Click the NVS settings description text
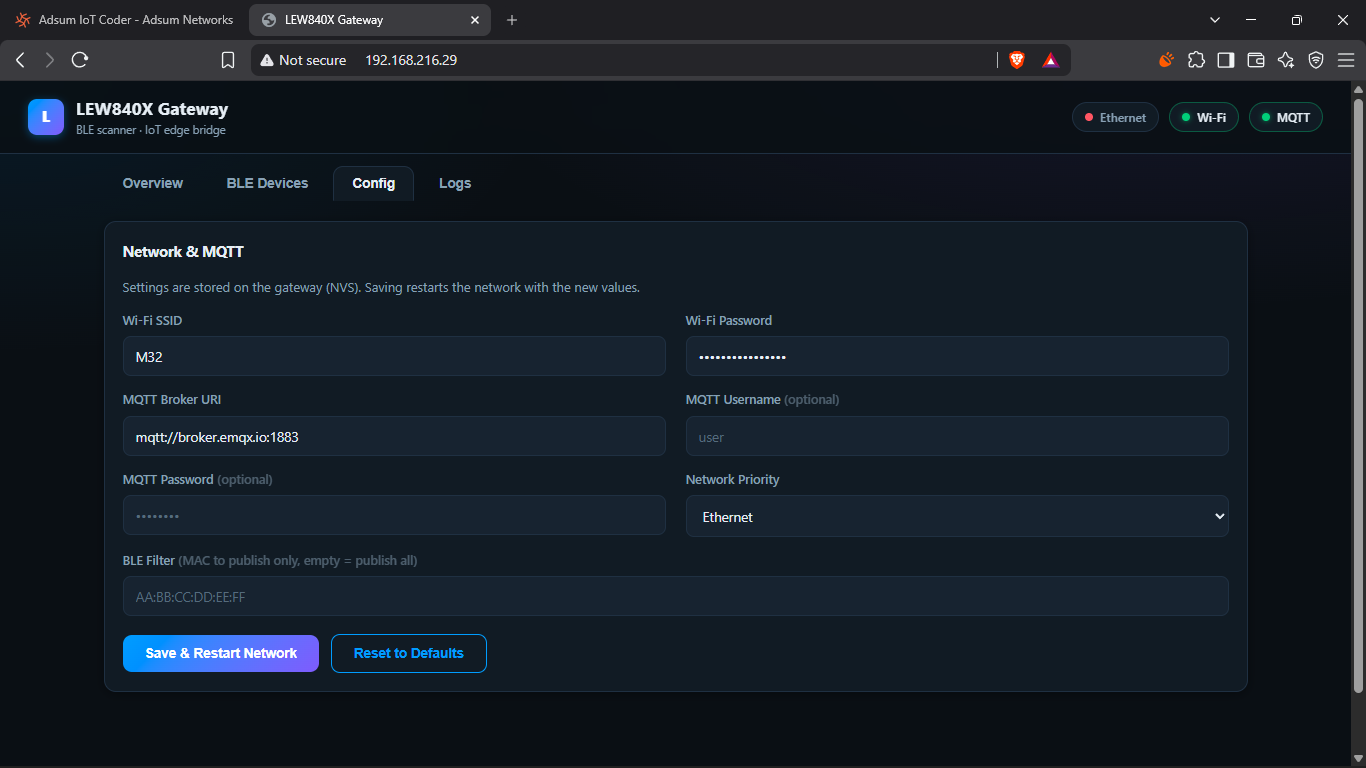Image resolution: width=1366 pixels, height=768 pixels. pyautogui.click(x=381, y=287)
